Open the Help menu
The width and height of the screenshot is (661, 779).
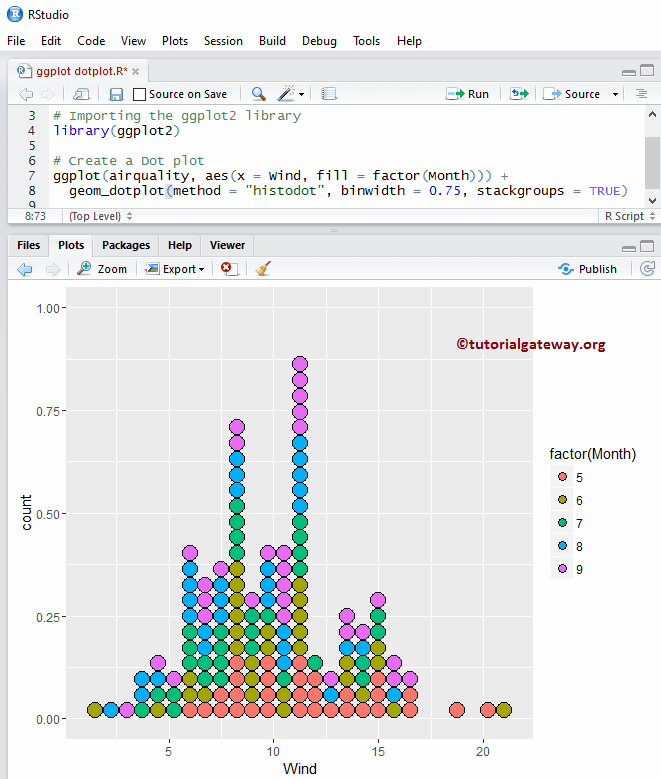coord(409,41)
